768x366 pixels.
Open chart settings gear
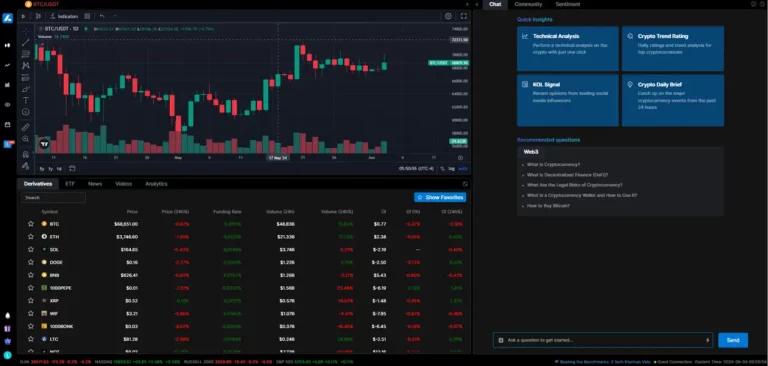(448, 16)
